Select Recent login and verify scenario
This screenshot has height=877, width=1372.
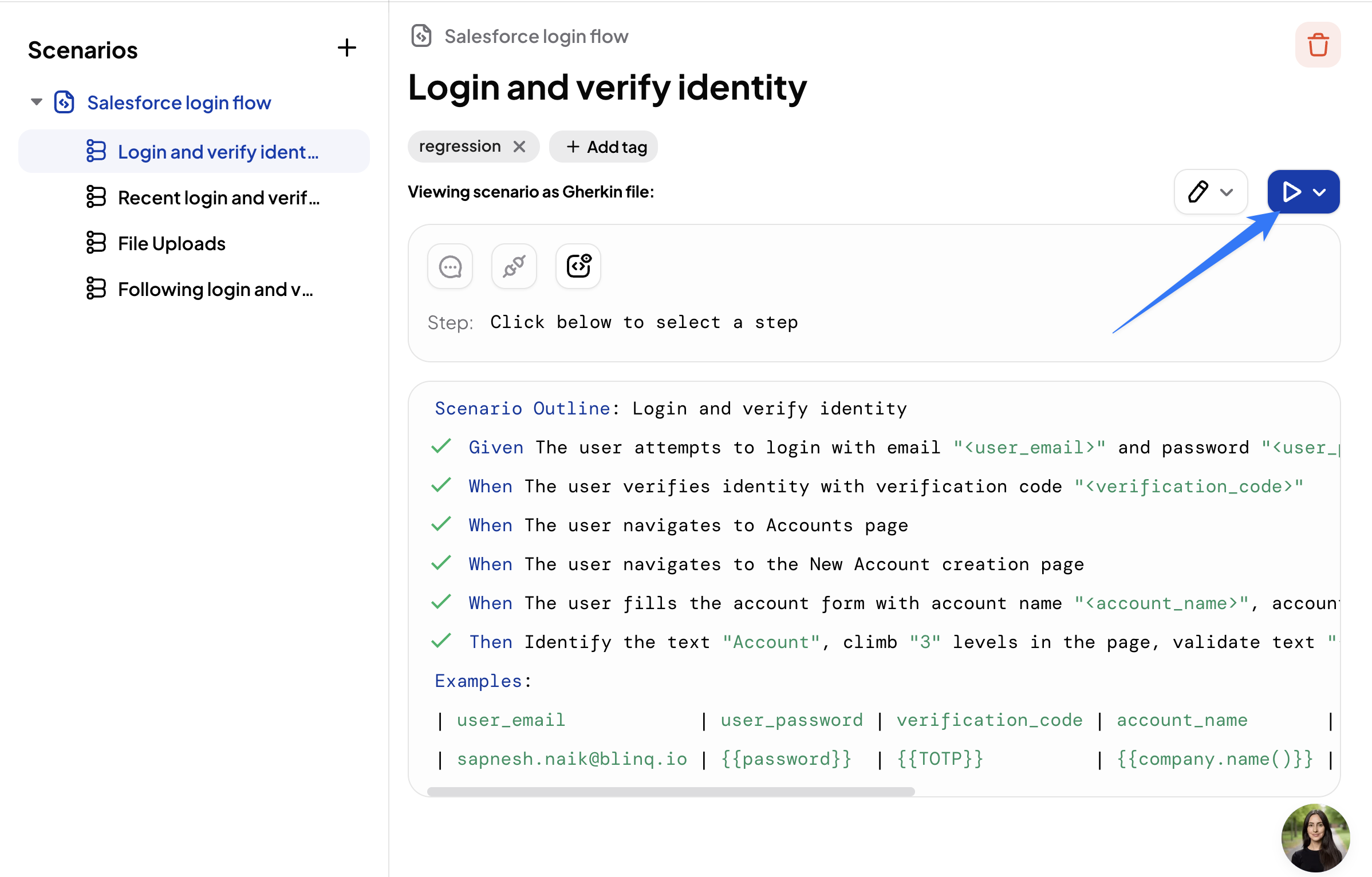point(218,197)
